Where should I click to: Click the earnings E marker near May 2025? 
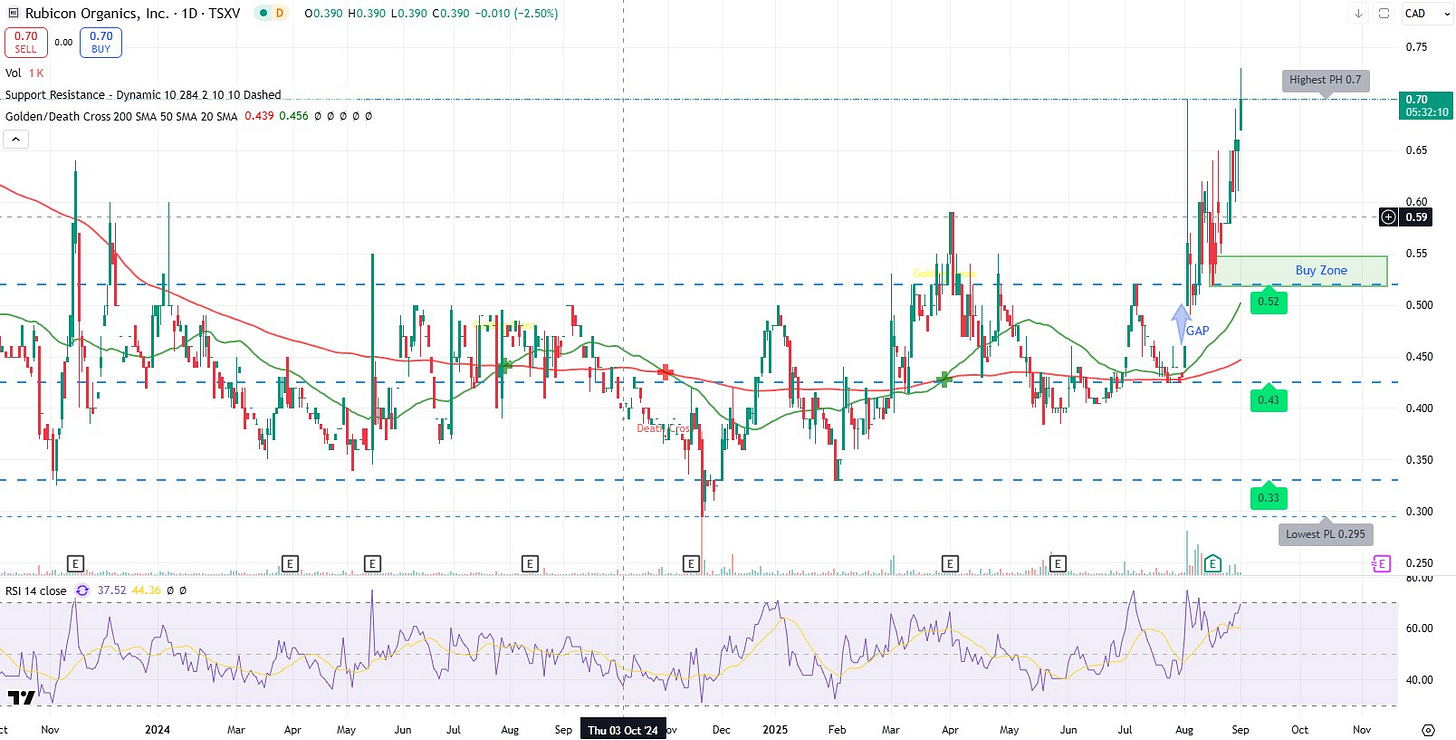pyautogui.click(x=1058, y=564)
